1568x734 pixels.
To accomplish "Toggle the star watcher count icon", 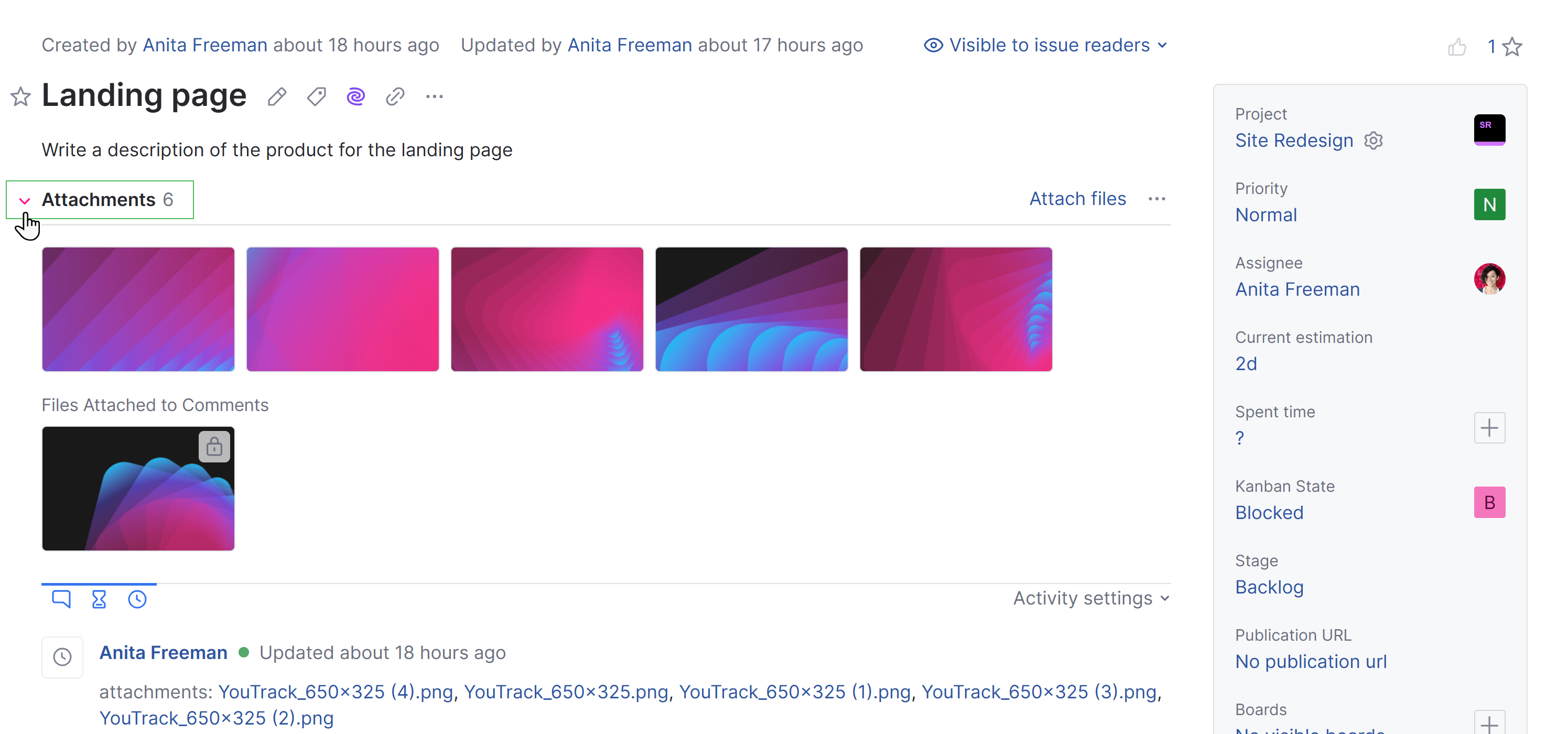I will (x=1511, y=47).
